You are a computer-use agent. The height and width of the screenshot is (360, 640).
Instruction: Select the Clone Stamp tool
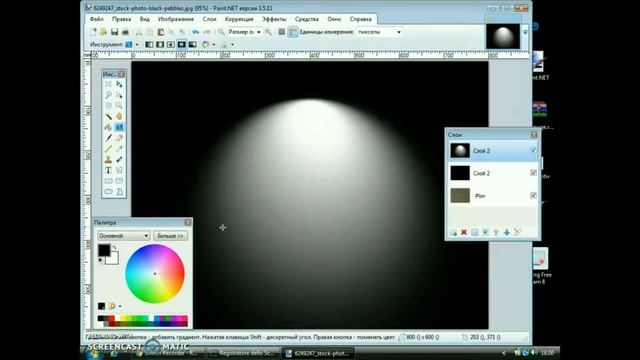pos(108,159)
